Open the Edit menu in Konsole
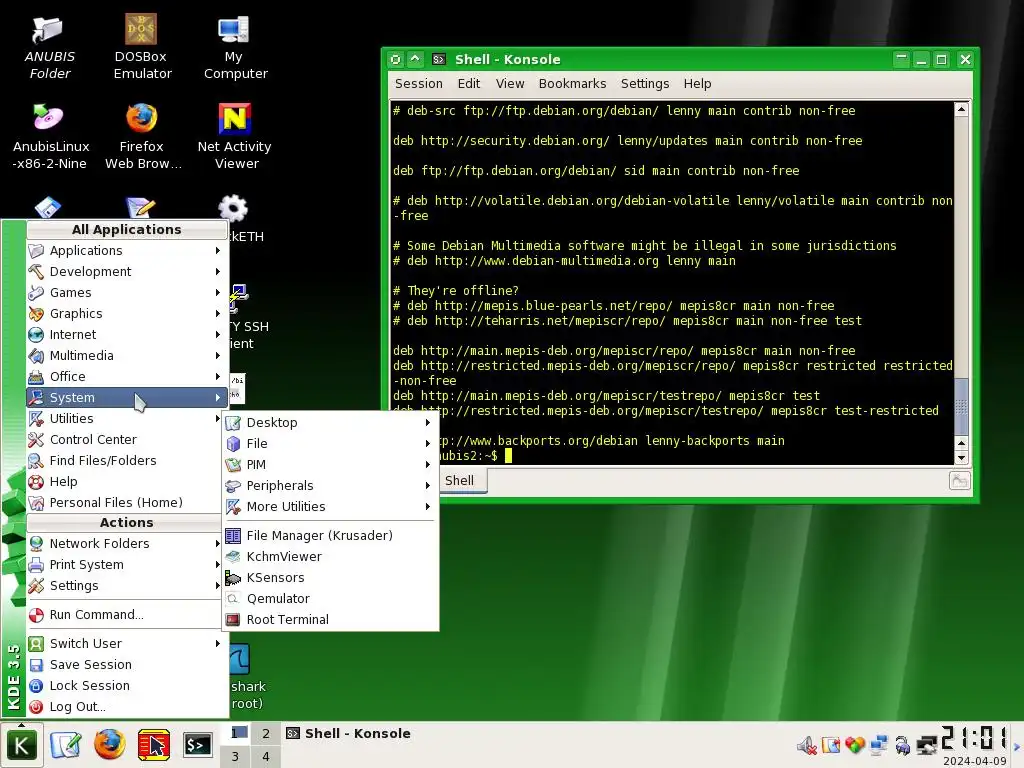This screenshot has height=768, width=1024. click(469, 84)
